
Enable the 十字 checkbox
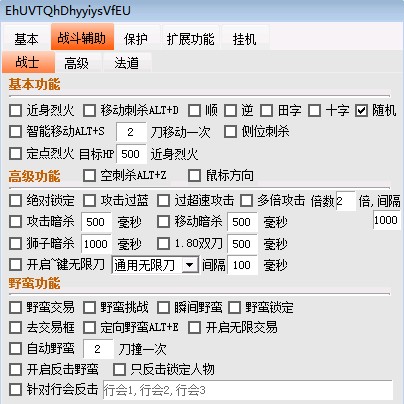[315, 110]
